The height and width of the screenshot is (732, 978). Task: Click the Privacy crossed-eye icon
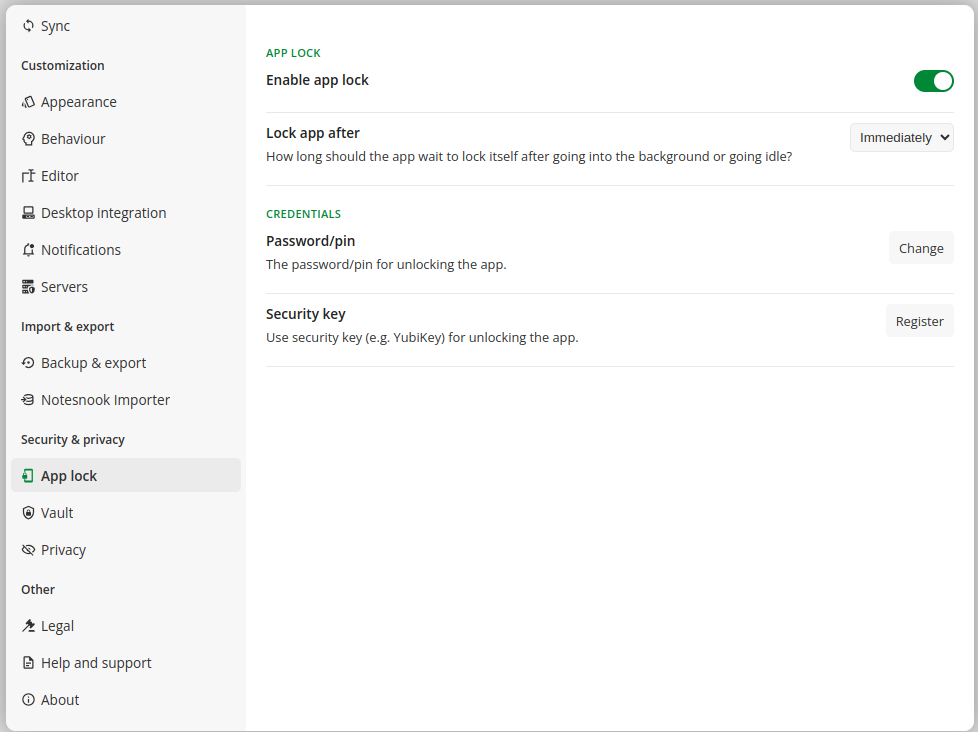pos(28,550)
